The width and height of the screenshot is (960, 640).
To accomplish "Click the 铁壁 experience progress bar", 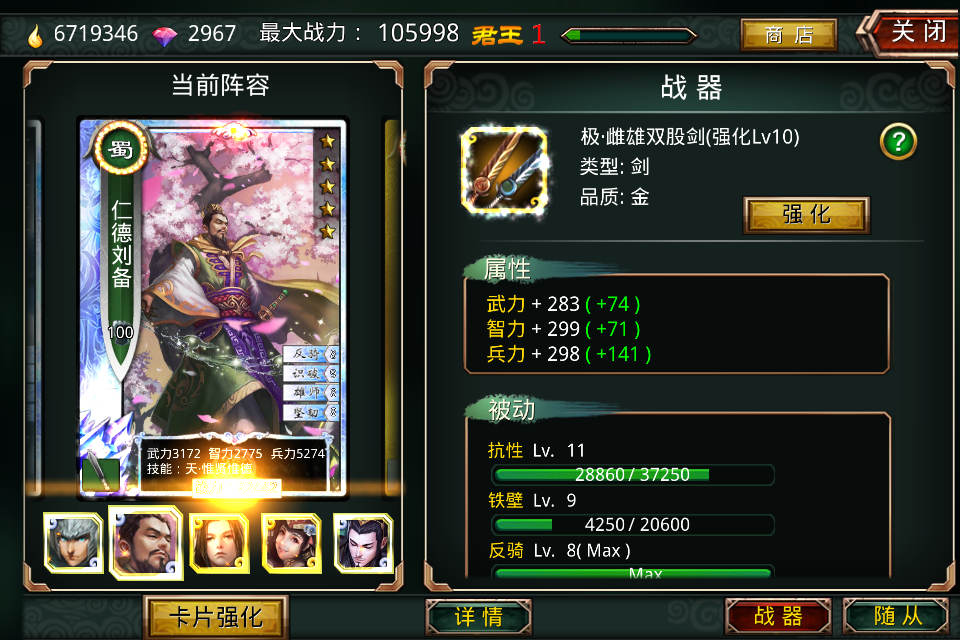I will [x=632, y=525].
